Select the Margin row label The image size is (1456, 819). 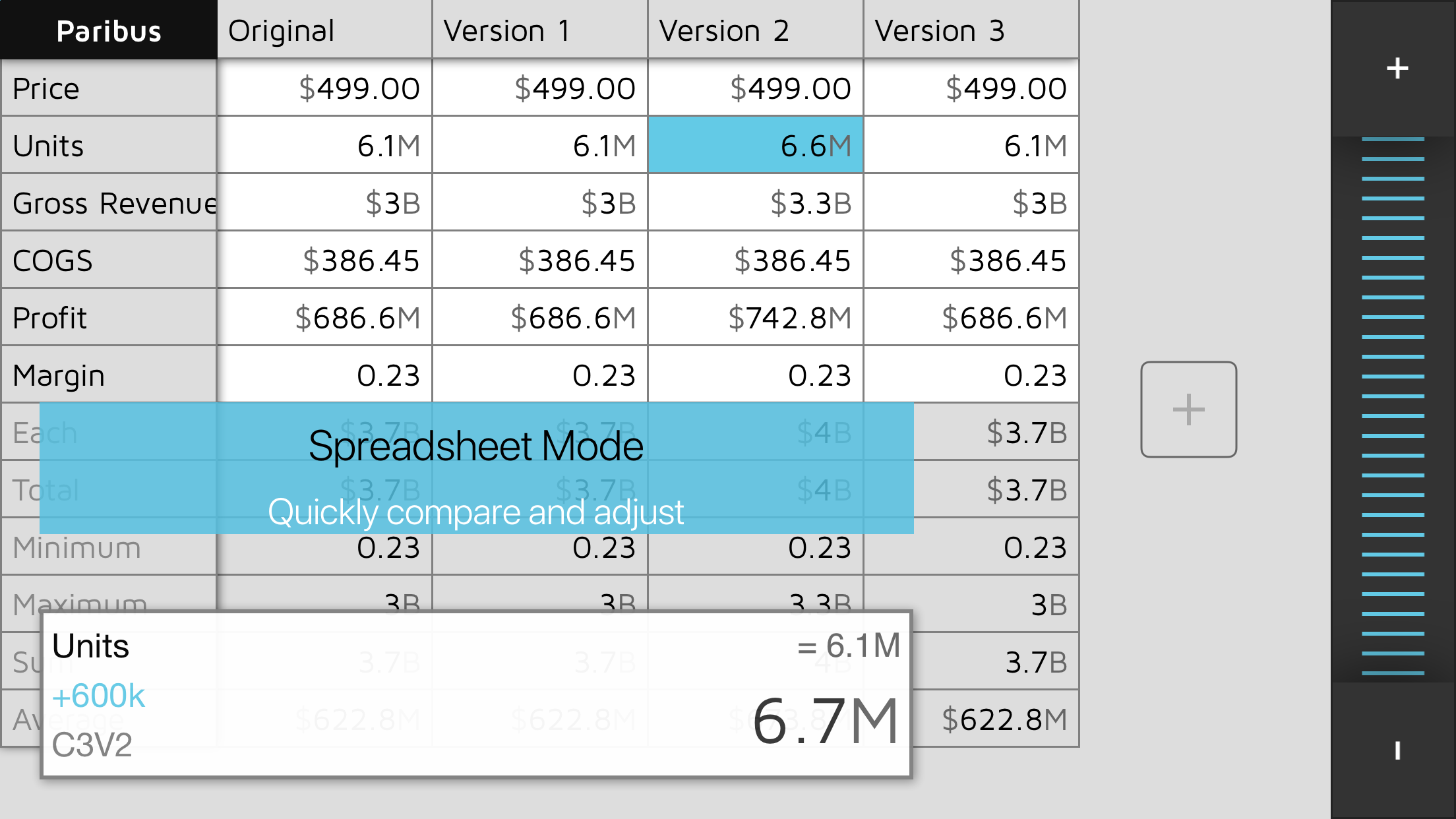(x=109, y=375)
